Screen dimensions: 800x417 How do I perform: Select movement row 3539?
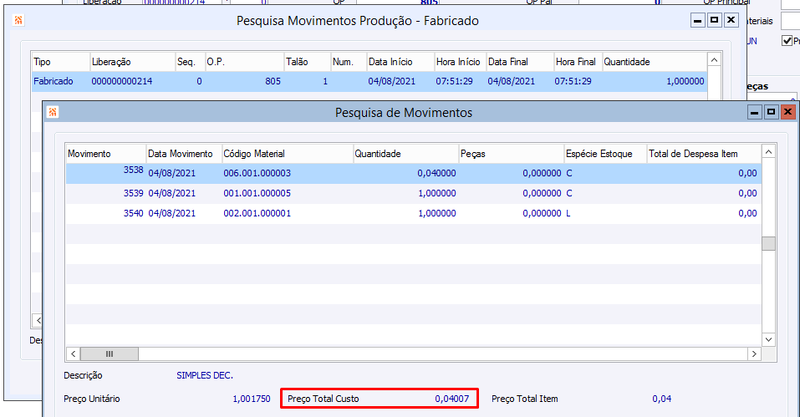coord(413,193)
